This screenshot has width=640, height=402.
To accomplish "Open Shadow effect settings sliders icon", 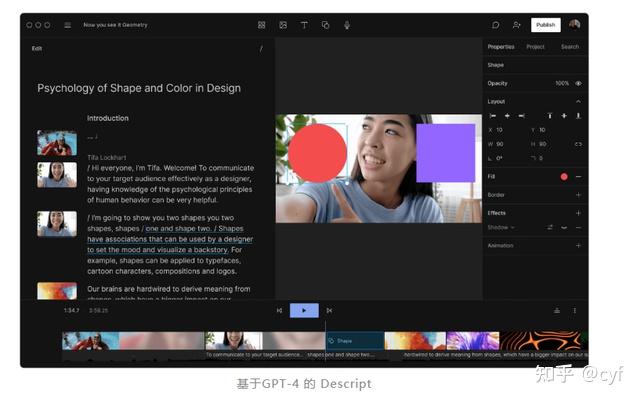I will (x=550, y=227).
